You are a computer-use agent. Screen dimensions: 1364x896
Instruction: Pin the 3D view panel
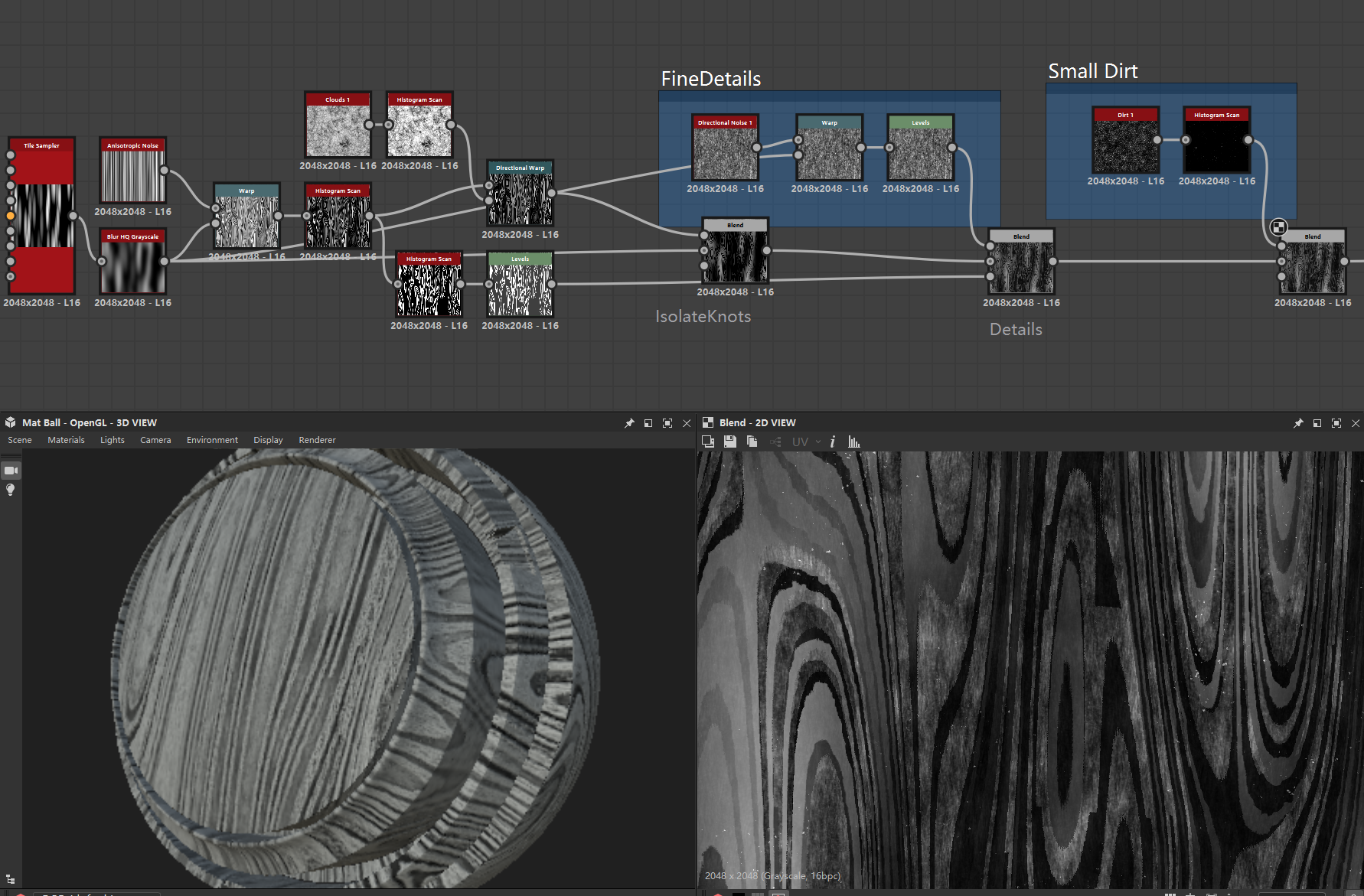[x=629, y=423]
